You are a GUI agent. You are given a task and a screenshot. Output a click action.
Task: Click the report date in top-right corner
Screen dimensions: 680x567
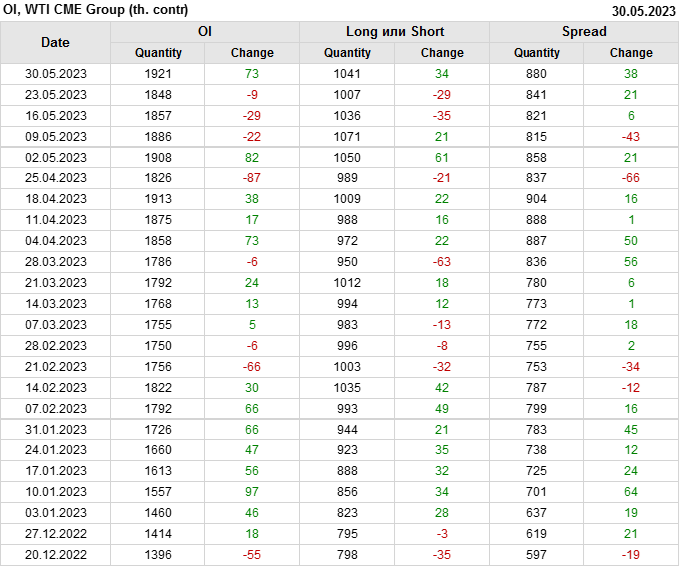643,10
